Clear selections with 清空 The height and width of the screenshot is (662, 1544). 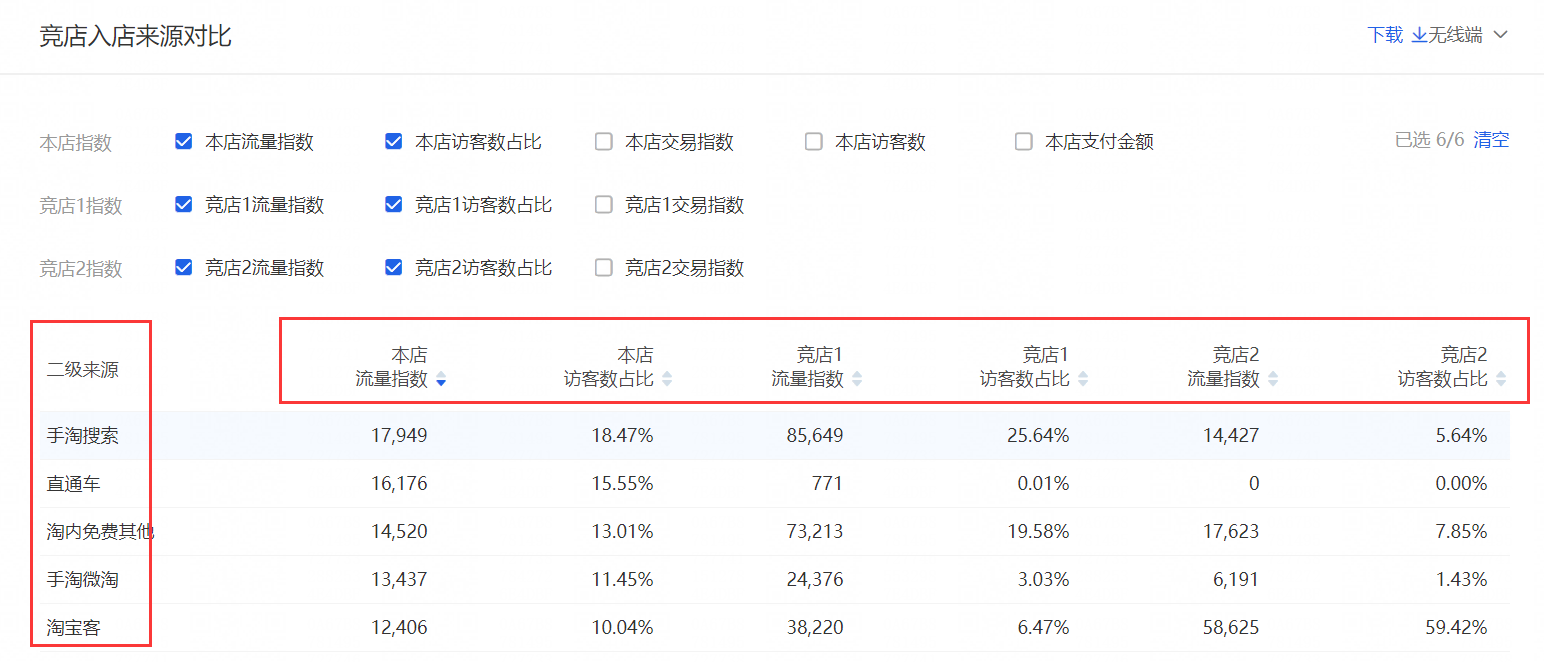point(1491,140)
